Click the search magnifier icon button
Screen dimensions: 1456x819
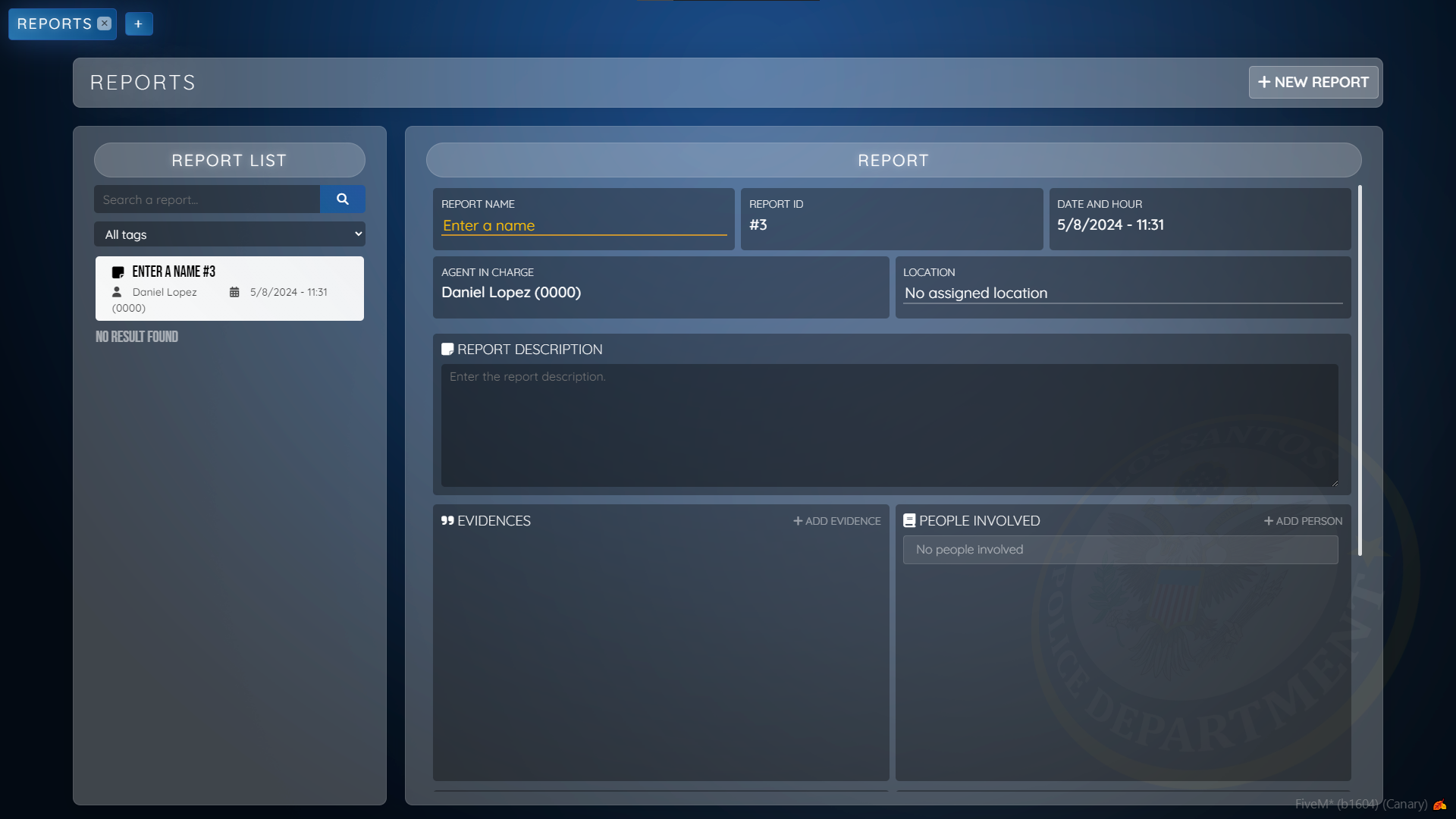point(342,199)
